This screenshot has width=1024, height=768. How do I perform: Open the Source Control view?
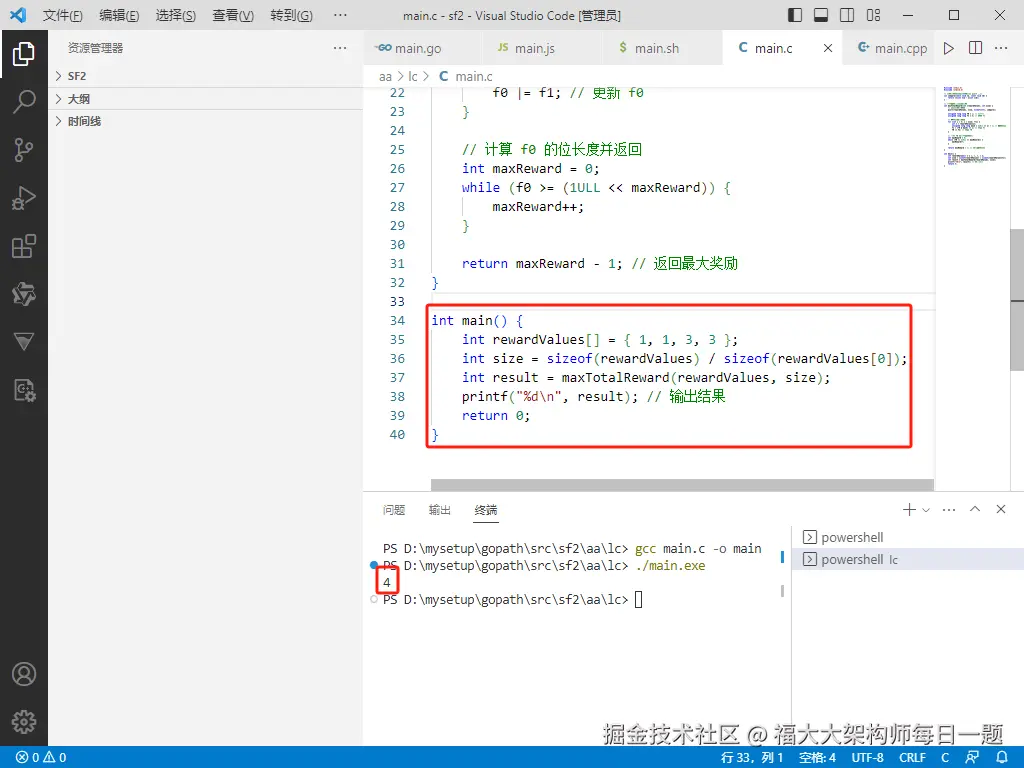coord(24,150)
